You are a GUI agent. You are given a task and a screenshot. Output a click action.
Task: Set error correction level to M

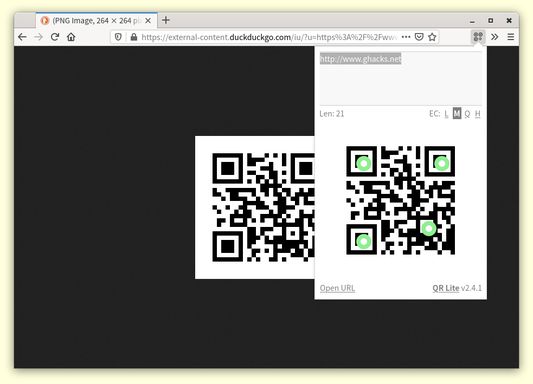[457, 114]
